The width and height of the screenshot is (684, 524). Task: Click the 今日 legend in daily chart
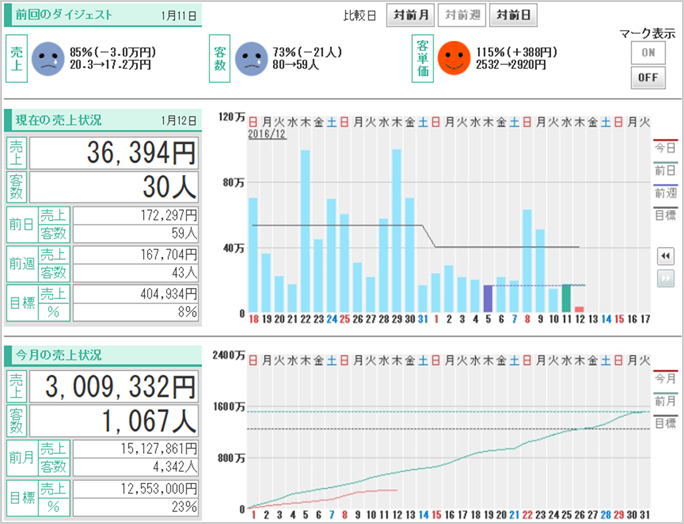pos(665,147)
